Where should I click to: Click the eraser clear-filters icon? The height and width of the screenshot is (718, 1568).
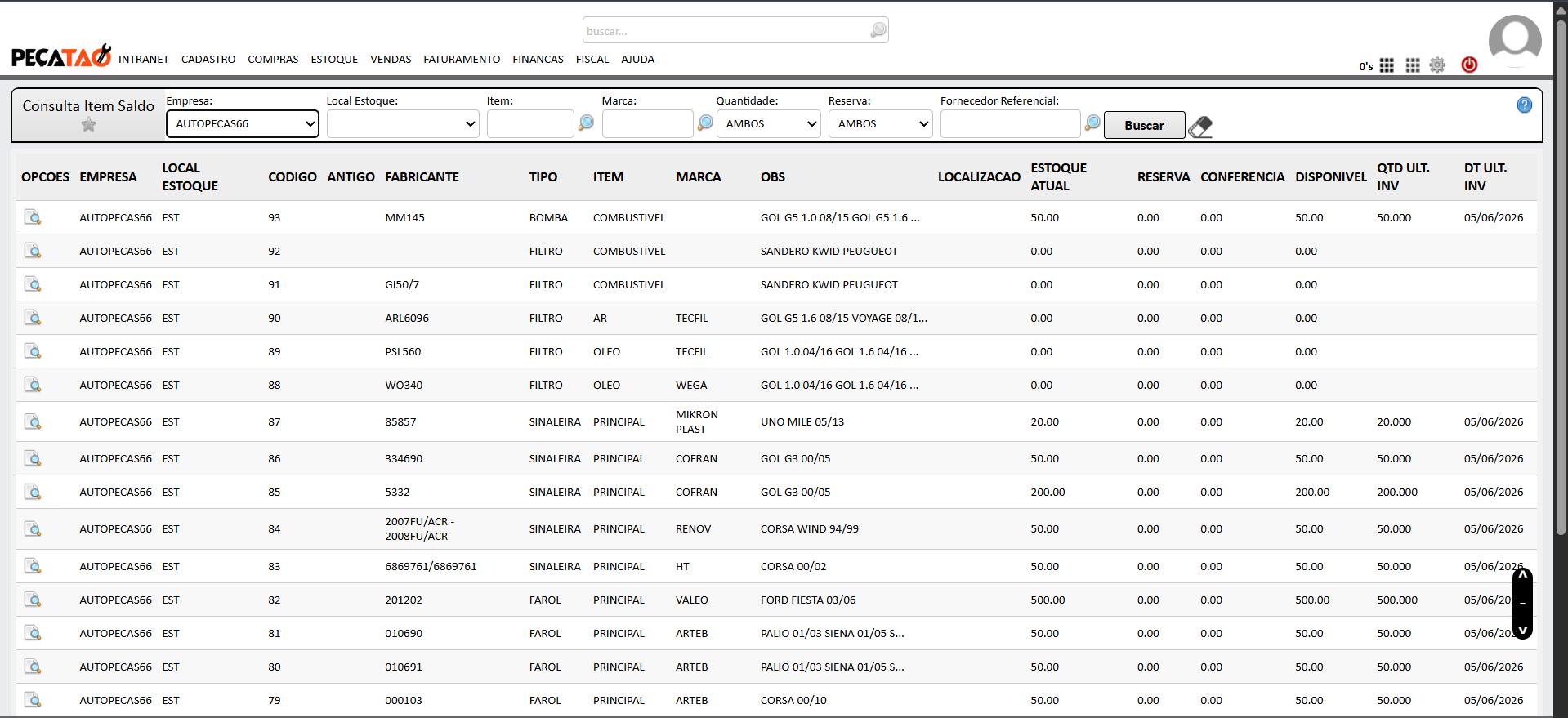(1200, 127)
